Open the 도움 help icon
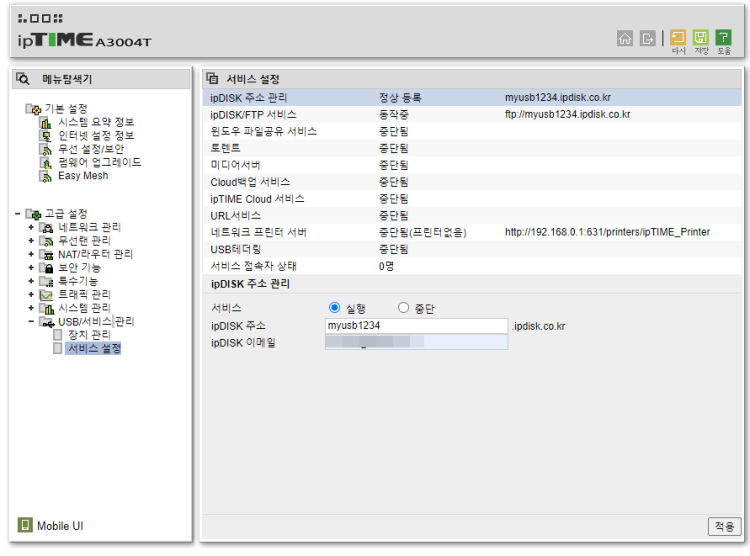Viewport: 750px width, 556px height. (723, 37)
